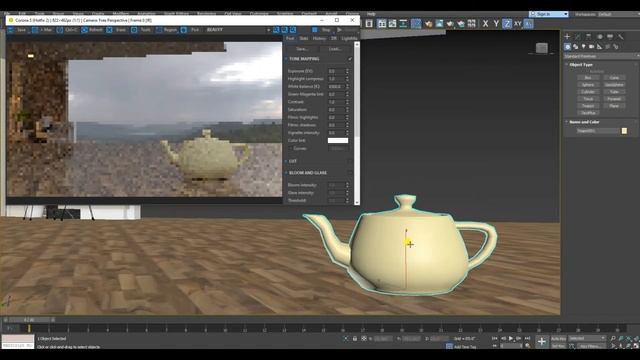This screenshot has width=640, height=360.
Task: Open the BEAUTY render element dropdown
Action: (x=238, y=30)
